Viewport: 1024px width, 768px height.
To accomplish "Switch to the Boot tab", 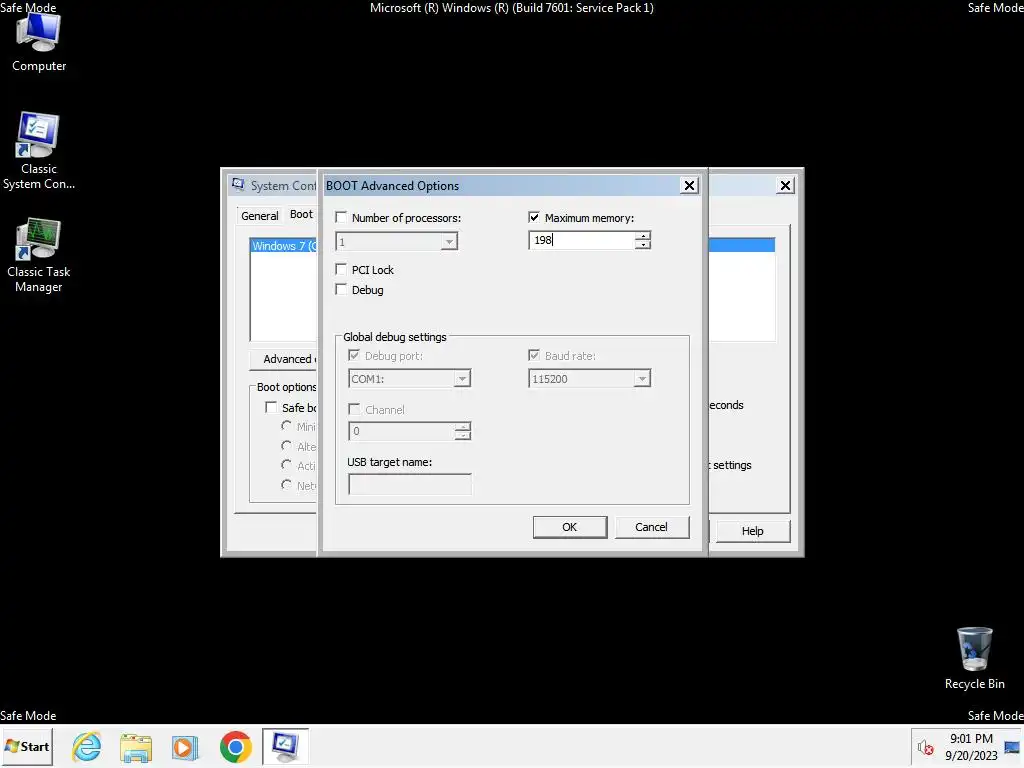I will 301,214.
